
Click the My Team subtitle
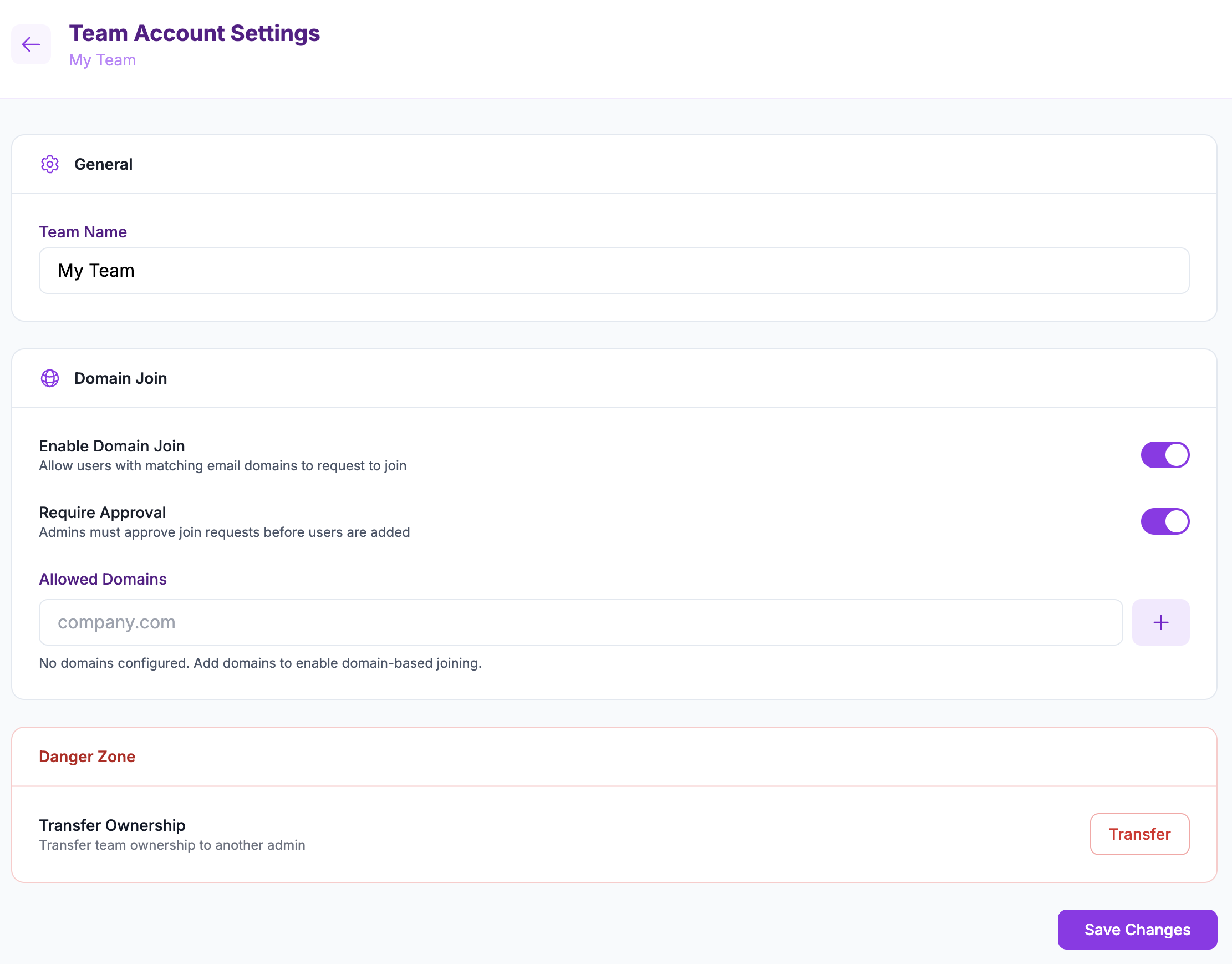[x=103, y=60]
